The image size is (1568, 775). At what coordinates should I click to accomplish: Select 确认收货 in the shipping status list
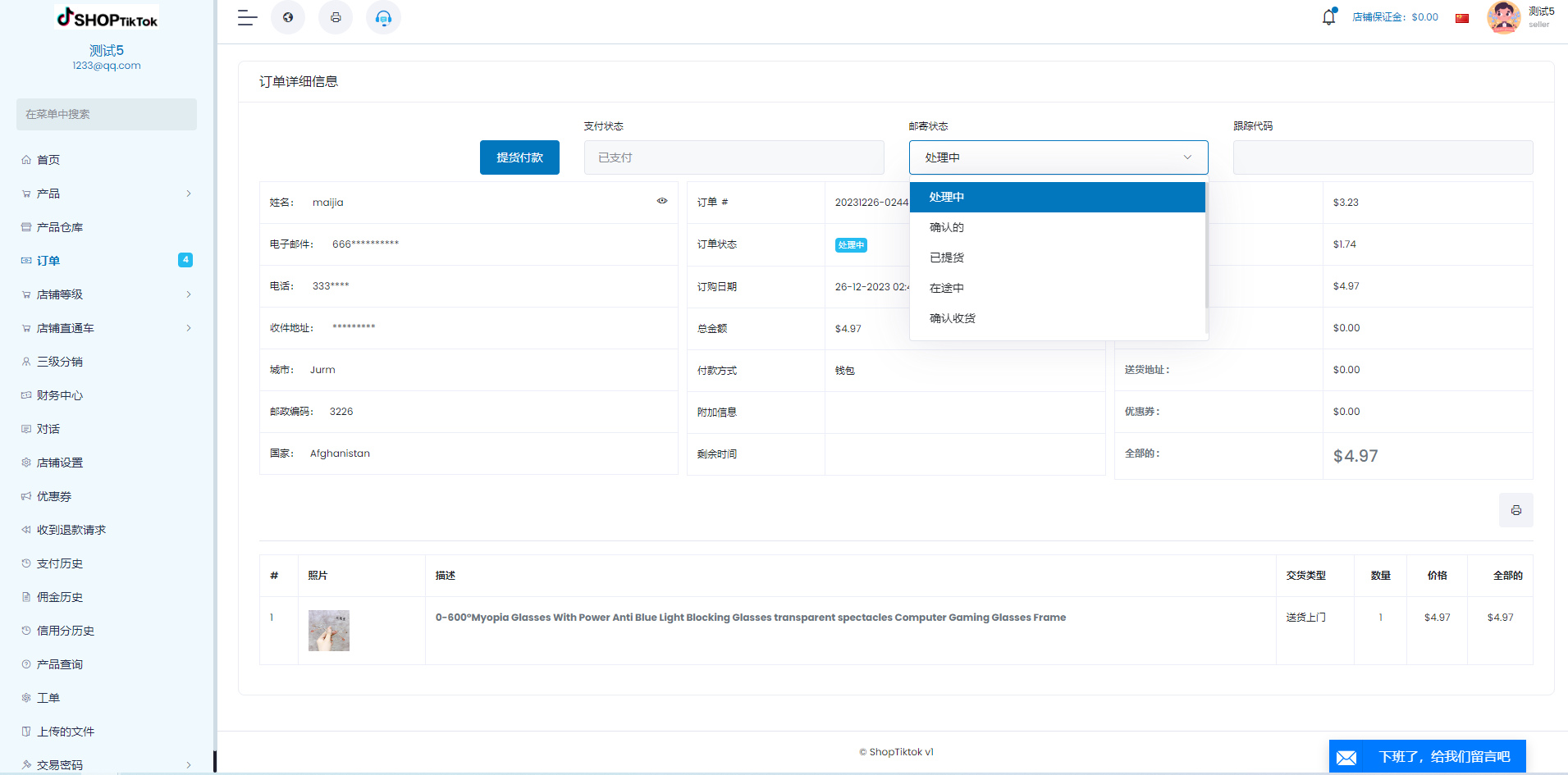(953, 318)
